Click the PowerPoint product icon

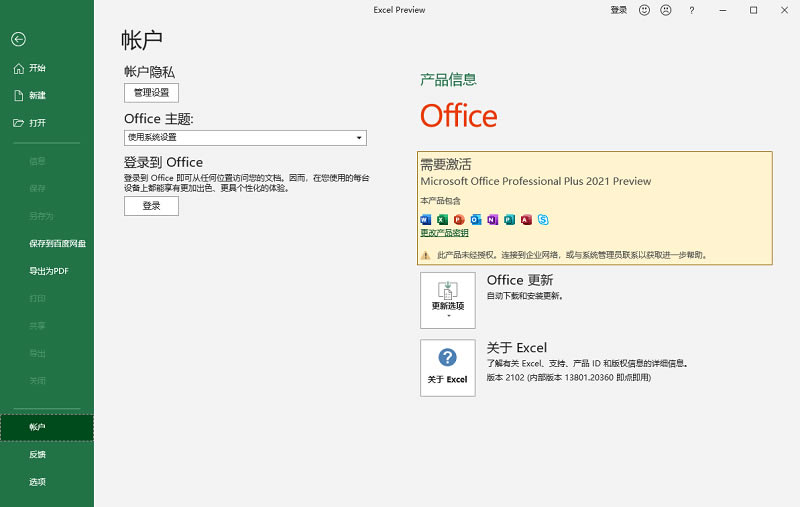pyautogui.click(x=459, y=219)
